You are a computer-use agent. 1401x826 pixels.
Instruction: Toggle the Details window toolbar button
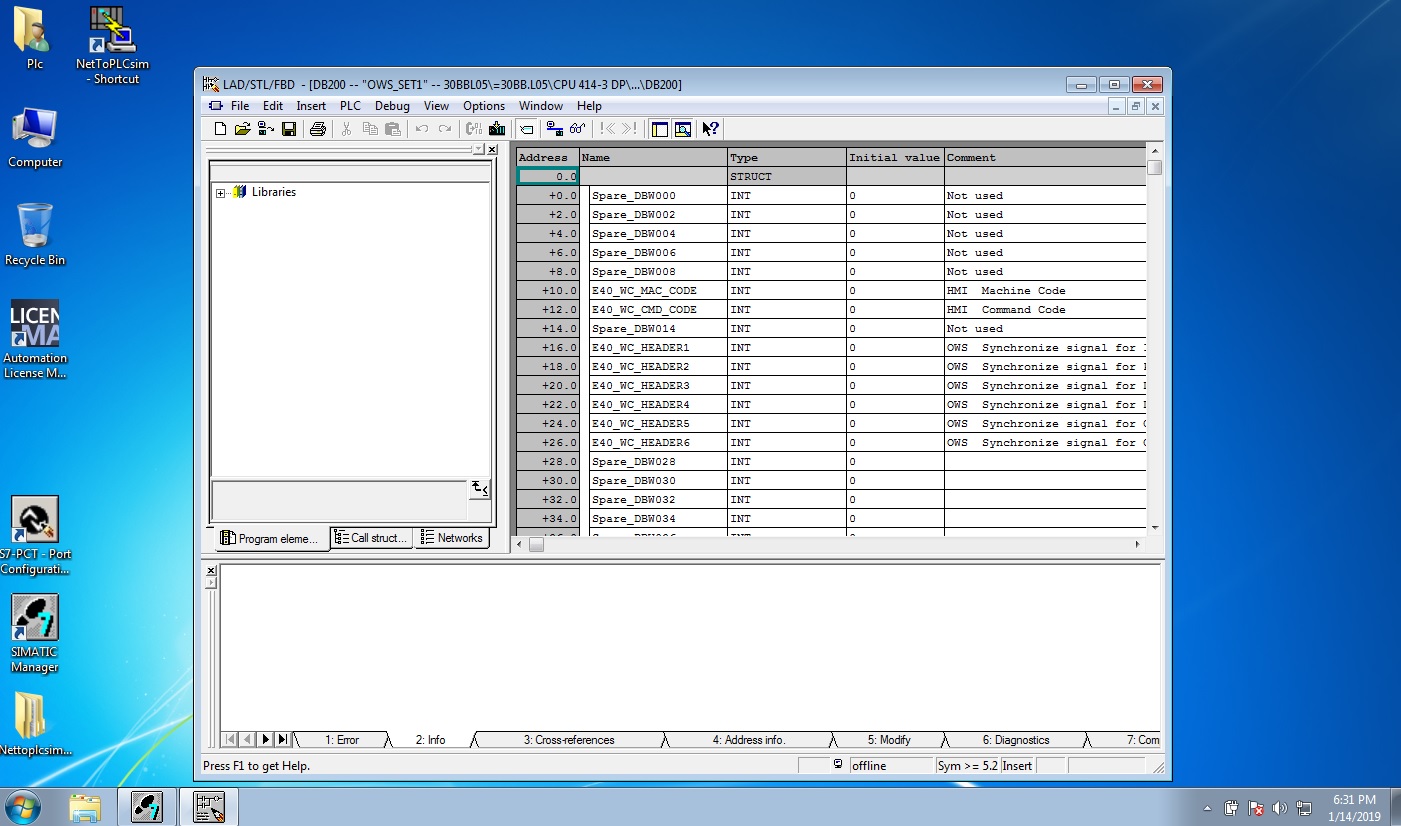(x=683, y=129)
